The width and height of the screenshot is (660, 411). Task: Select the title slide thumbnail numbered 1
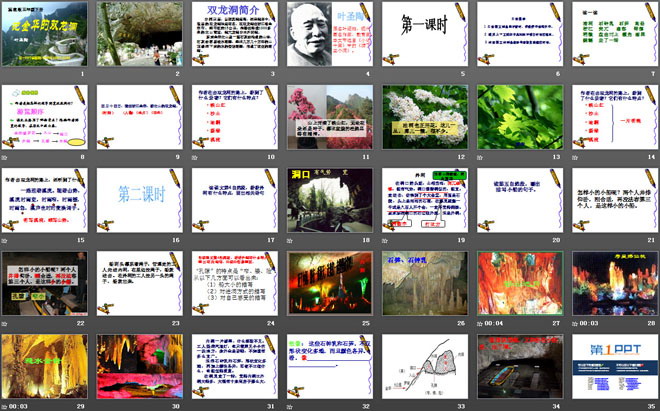click(x=46, y=34)
